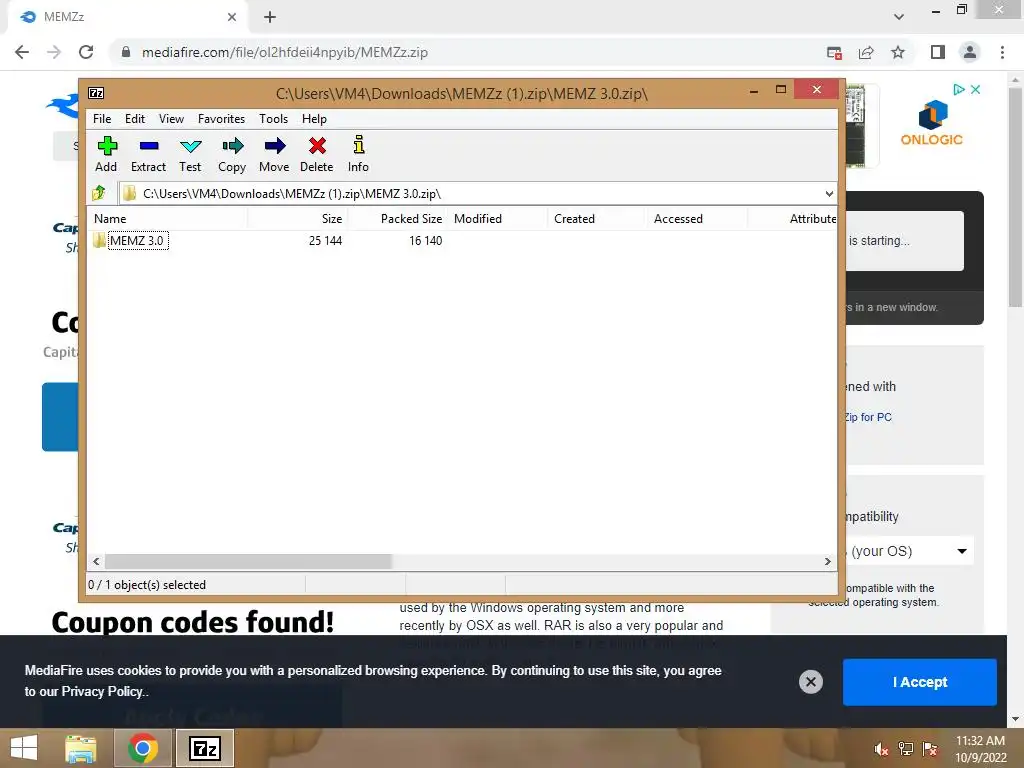Viewport: 1024px width, 768px height.
Task: Click the 7z icon in window title bar
Action: click(96, 93)
